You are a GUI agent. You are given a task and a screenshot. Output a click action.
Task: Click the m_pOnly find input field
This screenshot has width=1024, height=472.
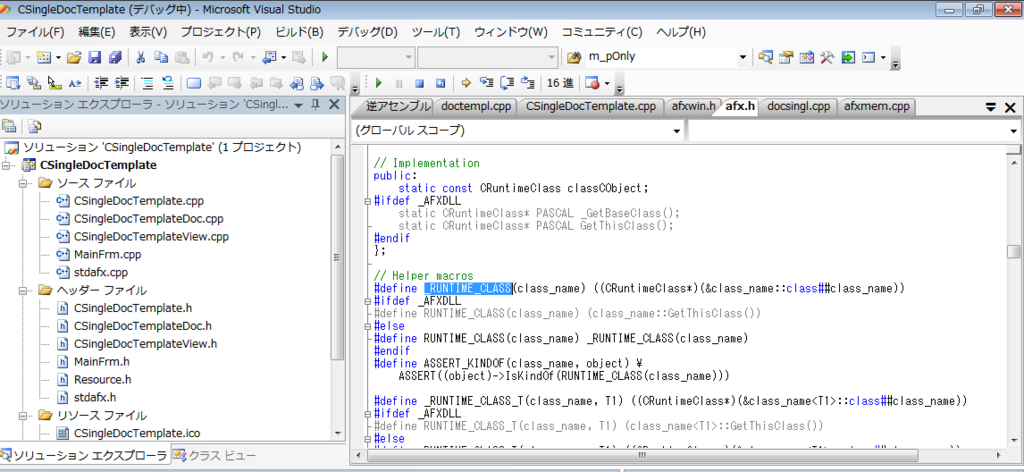point(661,57)
